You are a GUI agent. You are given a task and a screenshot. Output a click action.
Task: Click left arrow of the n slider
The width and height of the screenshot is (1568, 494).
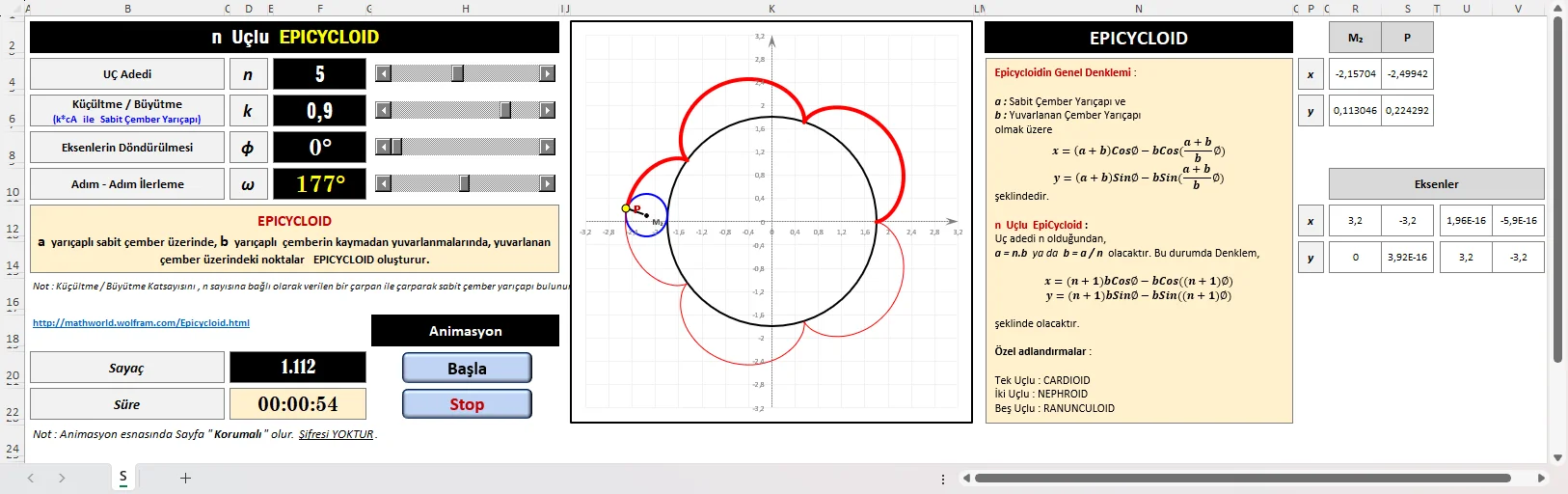click(x=383, y=73)
